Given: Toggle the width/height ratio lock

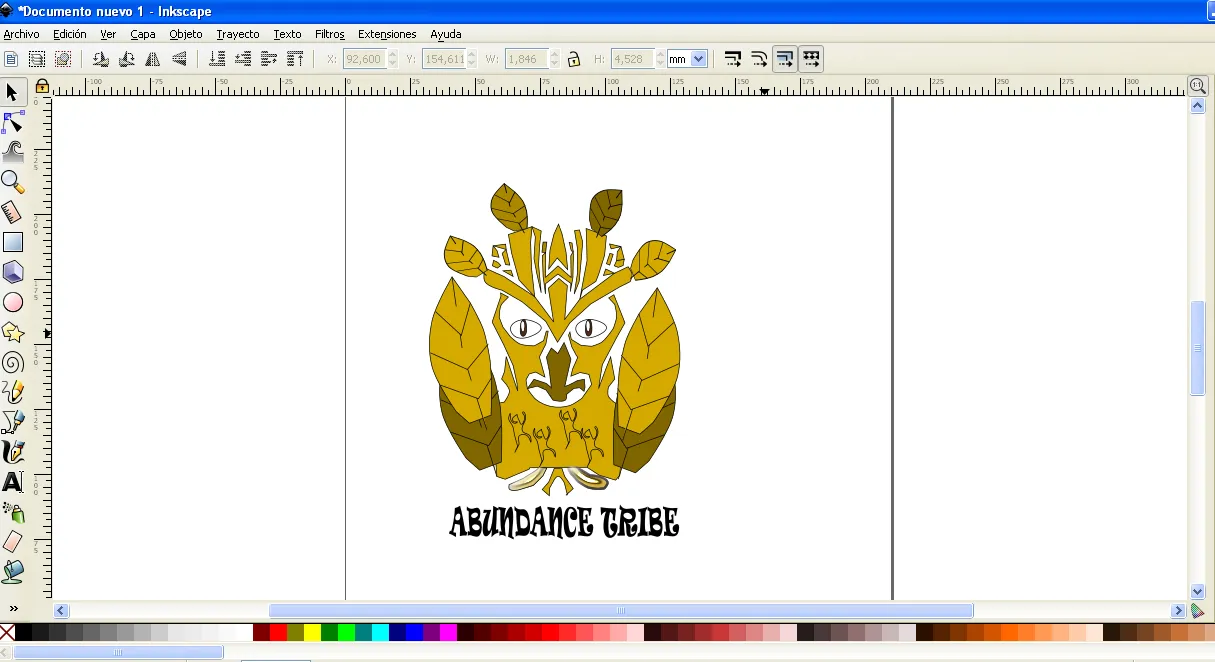Looking at the screenshot, I should click(574, 59).
